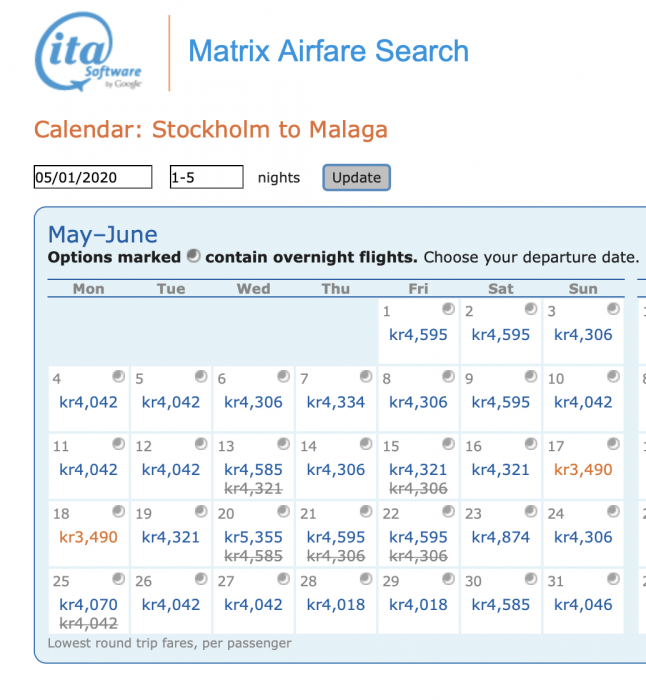Select the kr4,046 fare on May 31

pyautogui.click(x=583, y=604)
